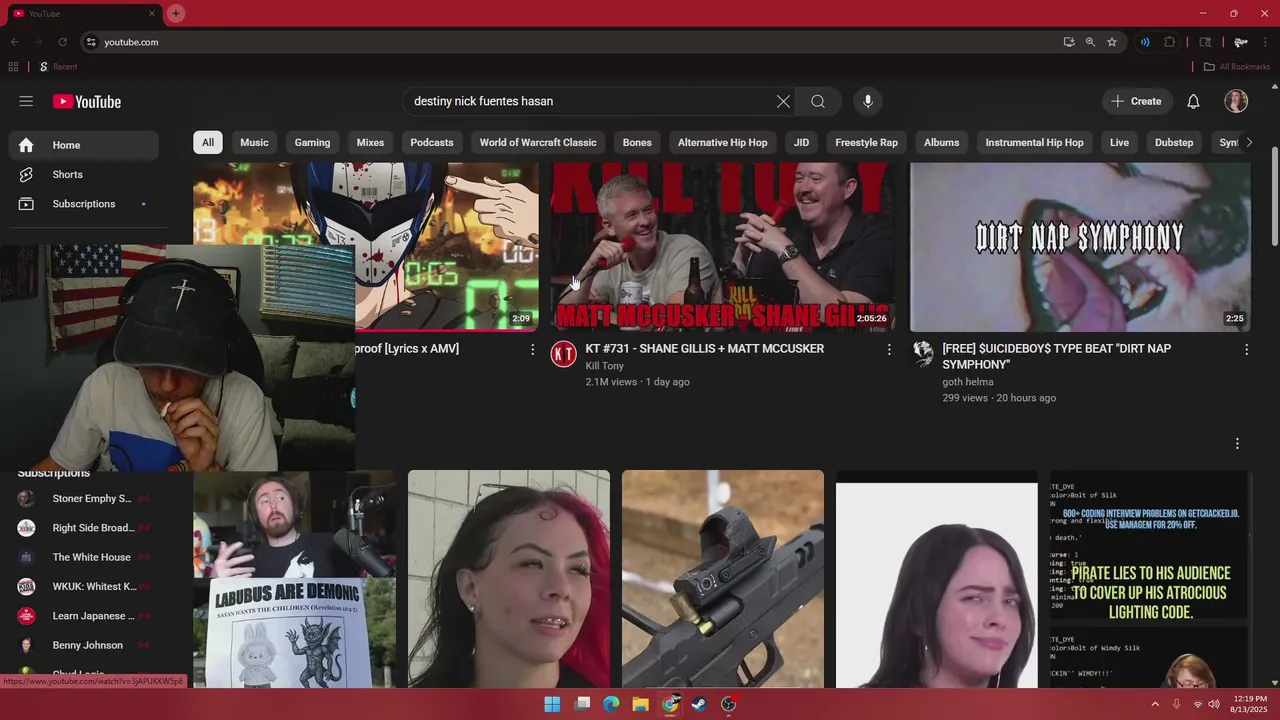Play the Dirt Nap Symphony thumbnail
Viewport: 1280px width, 720px height.
pyautogui.click(x=1080, y=247)
